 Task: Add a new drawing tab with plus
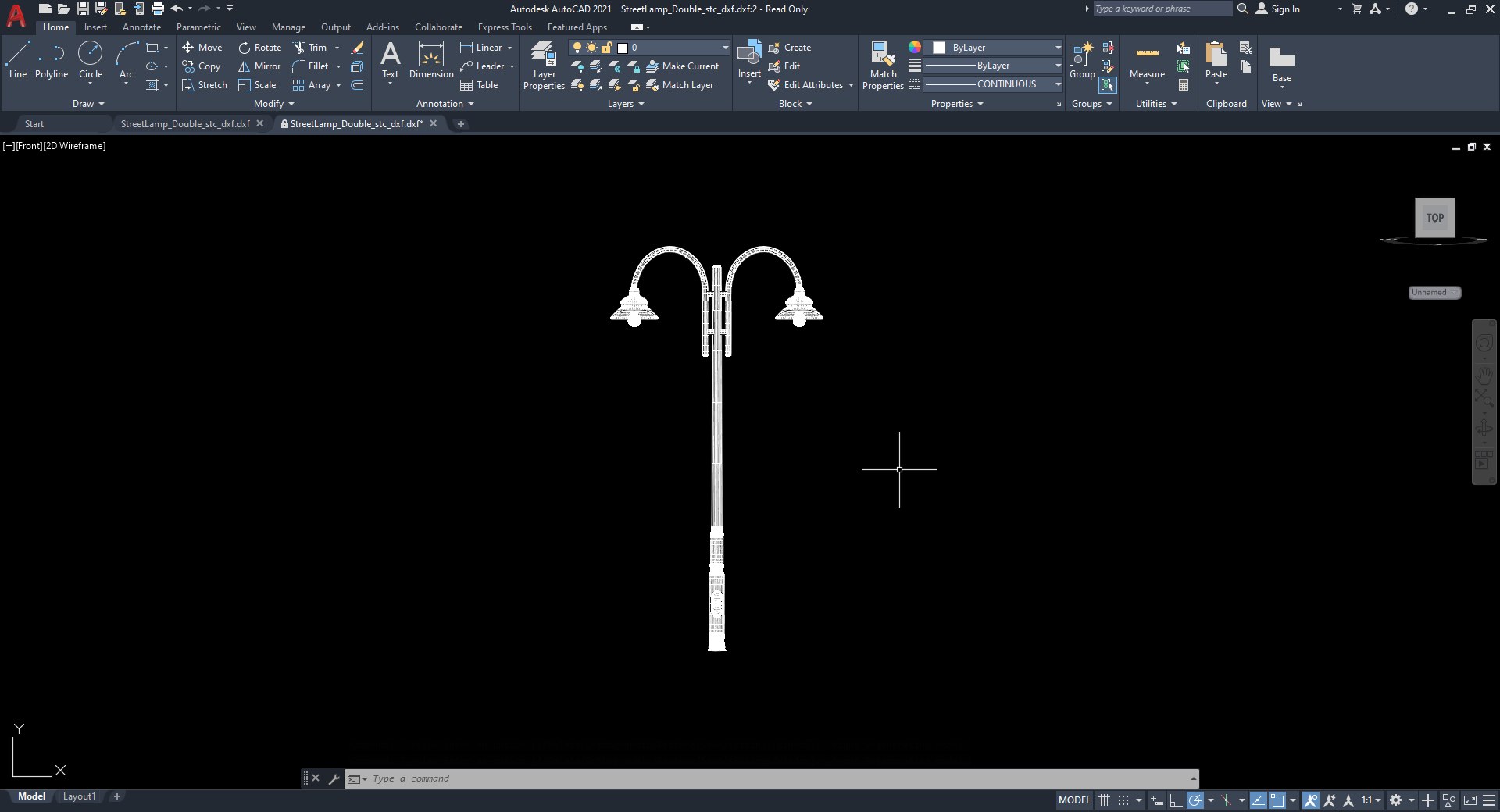[x=460, y=124]
